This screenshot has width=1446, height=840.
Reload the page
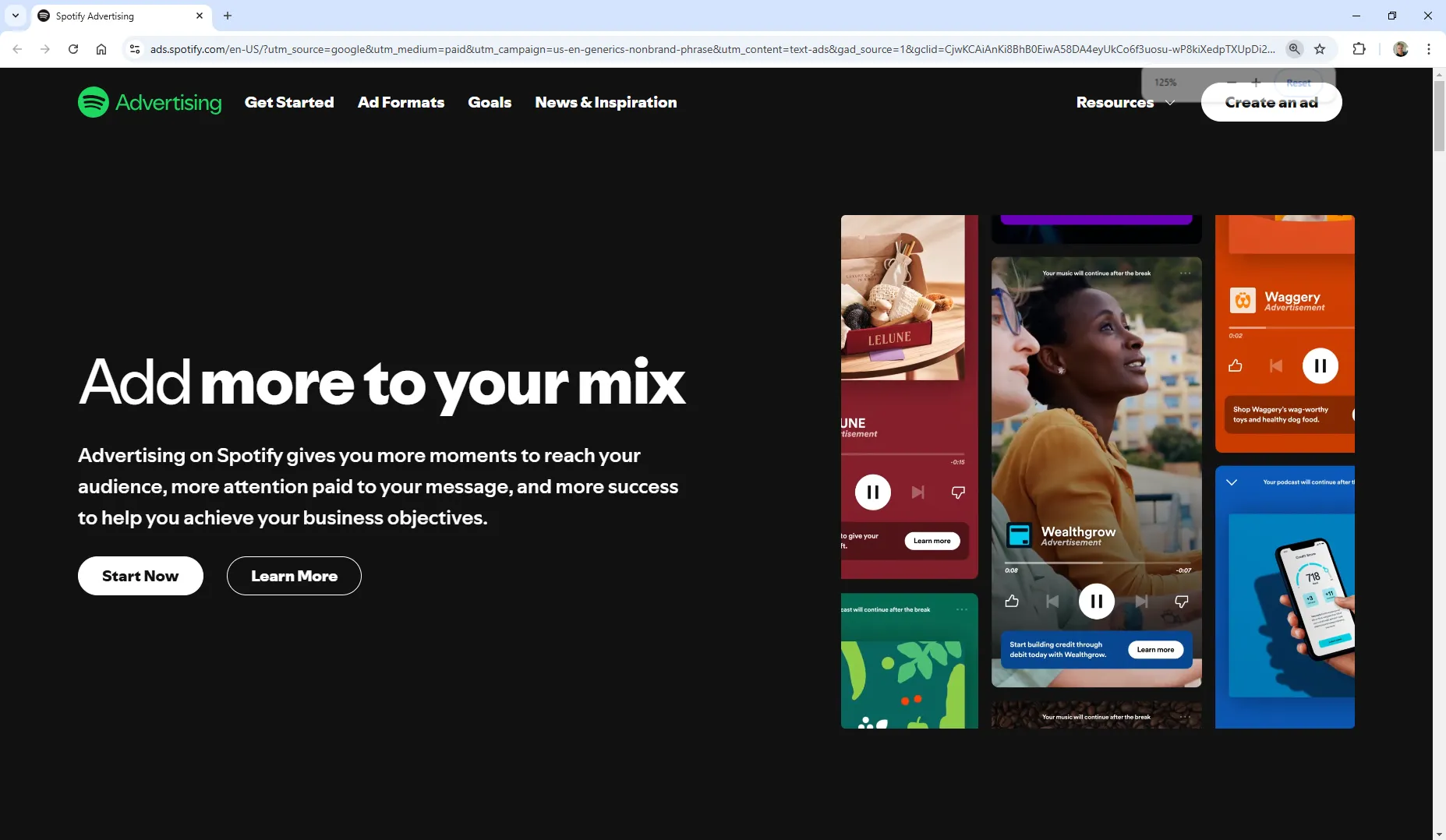click(x=73, y=49)
